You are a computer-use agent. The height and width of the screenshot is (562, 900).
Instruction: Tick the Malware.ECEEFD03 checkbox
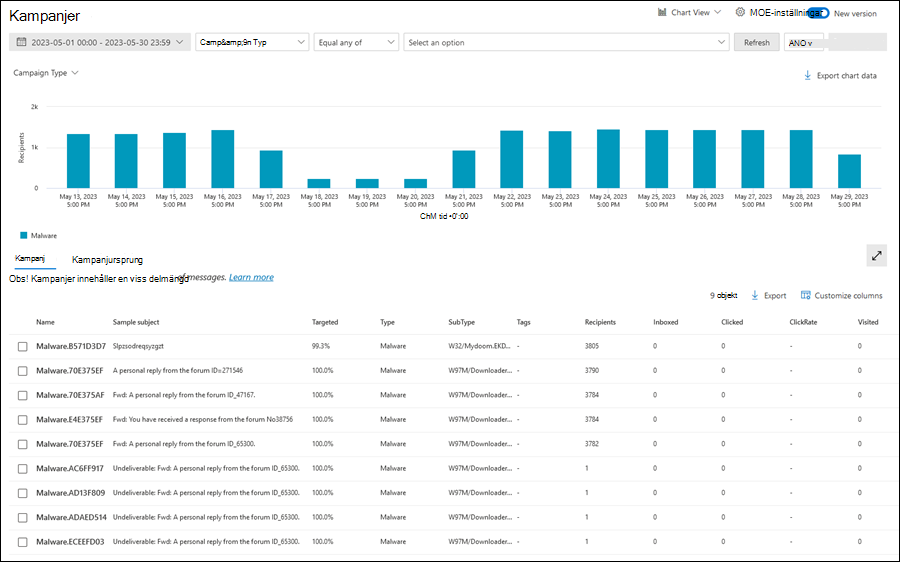pyautogui.click(x=22, y=542)
